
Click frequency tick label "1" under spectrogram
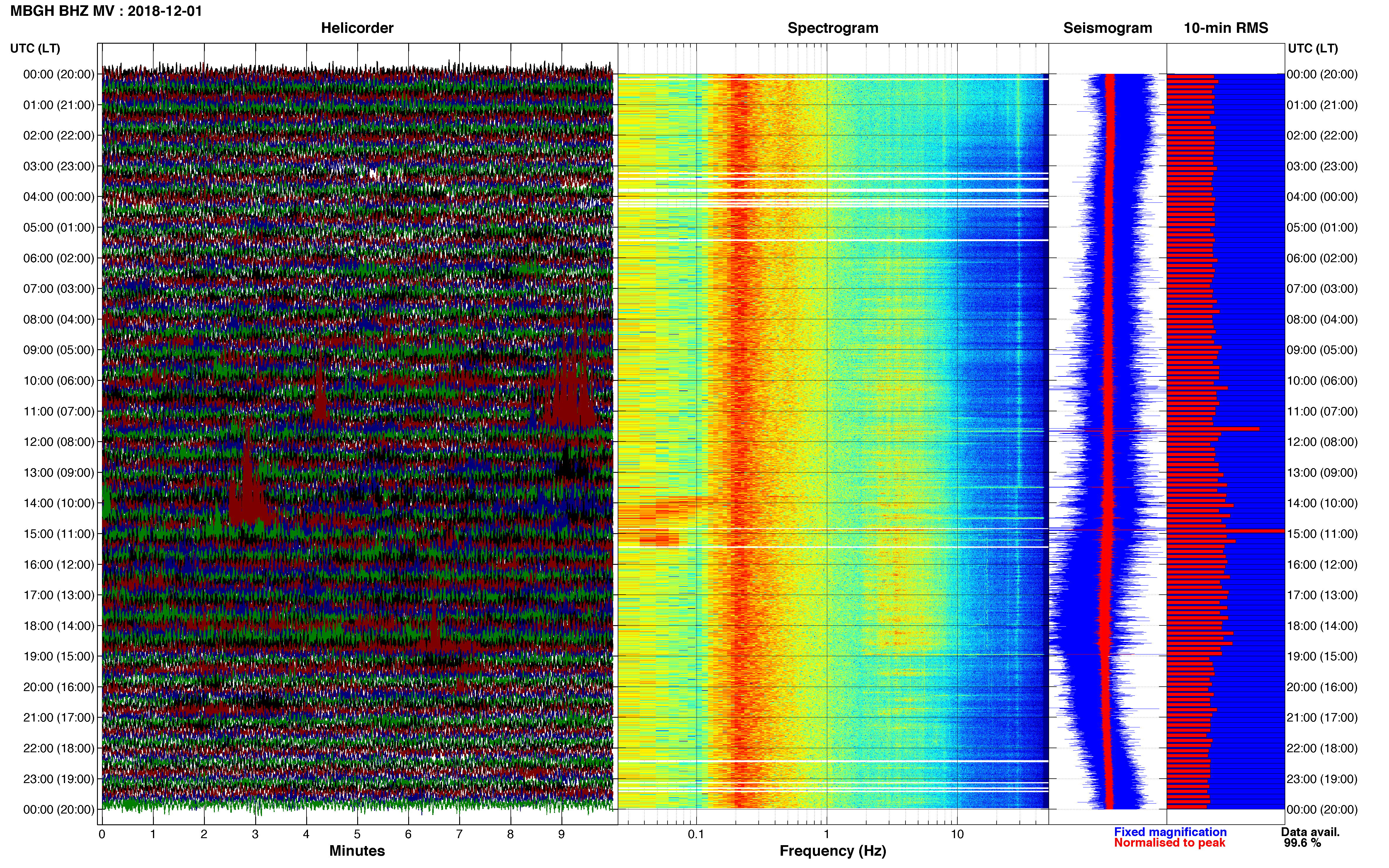coord(827,834)
